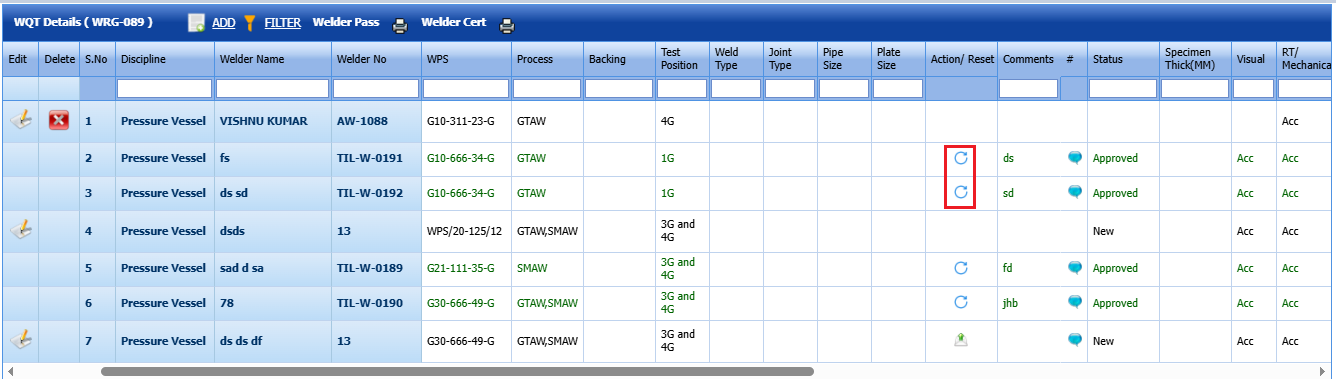Open comment bubble for fs row
The image size is (1336, 379).
pos(1075,158)
